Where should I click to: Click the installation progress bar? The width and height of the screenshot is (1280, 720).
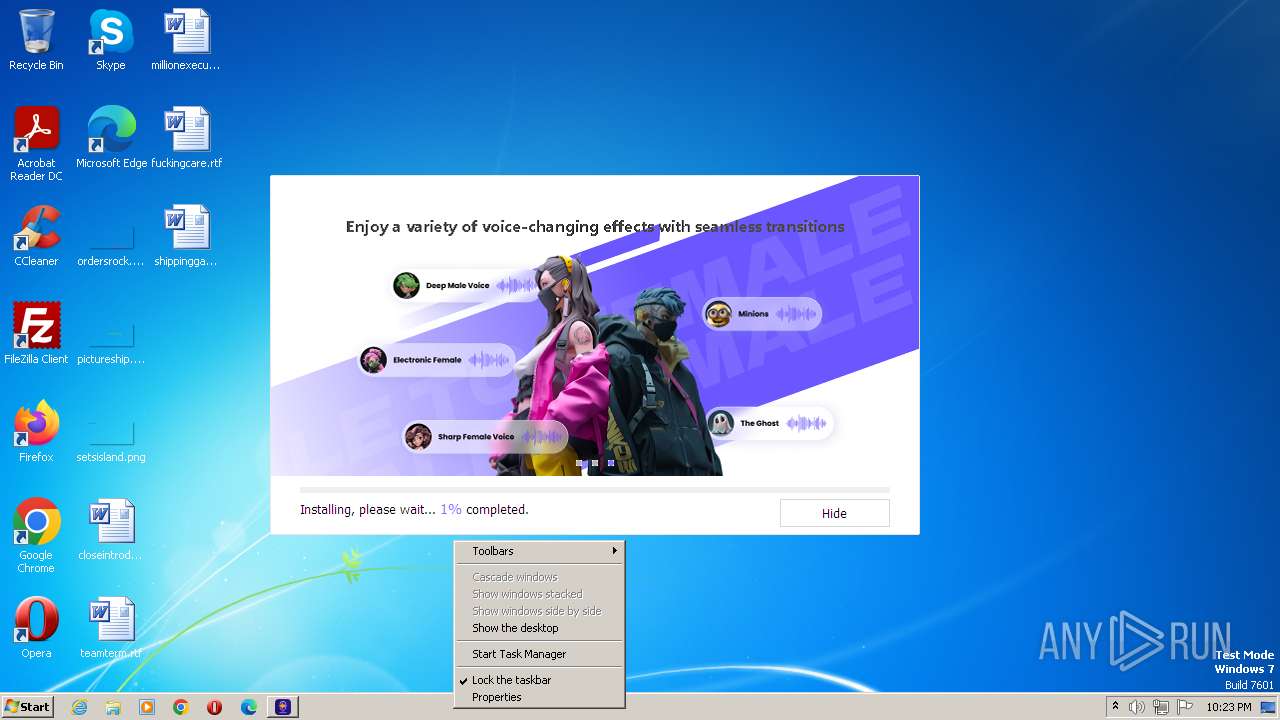coord(594,490)
